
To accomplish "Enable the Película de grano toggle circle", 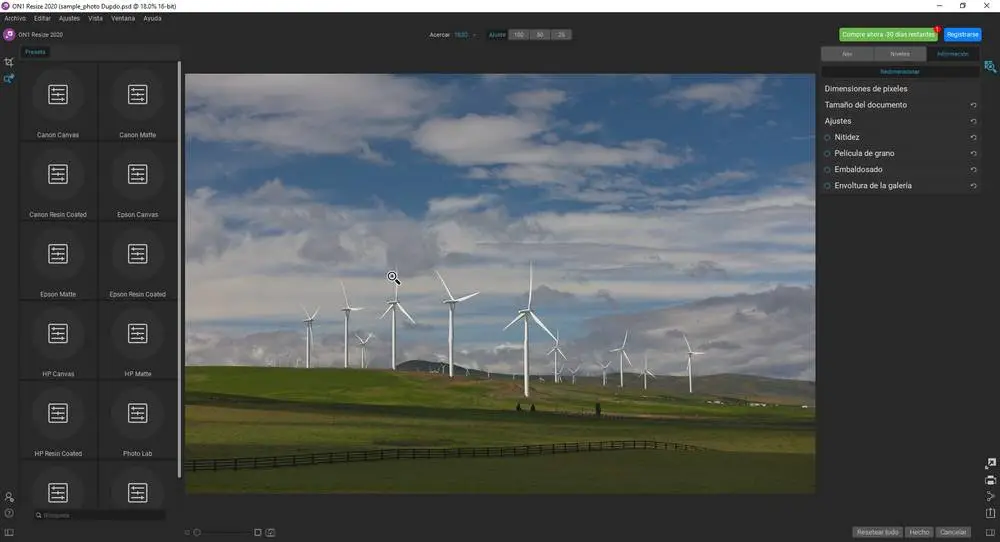I will pyautogui.click(x=828, y=154).
